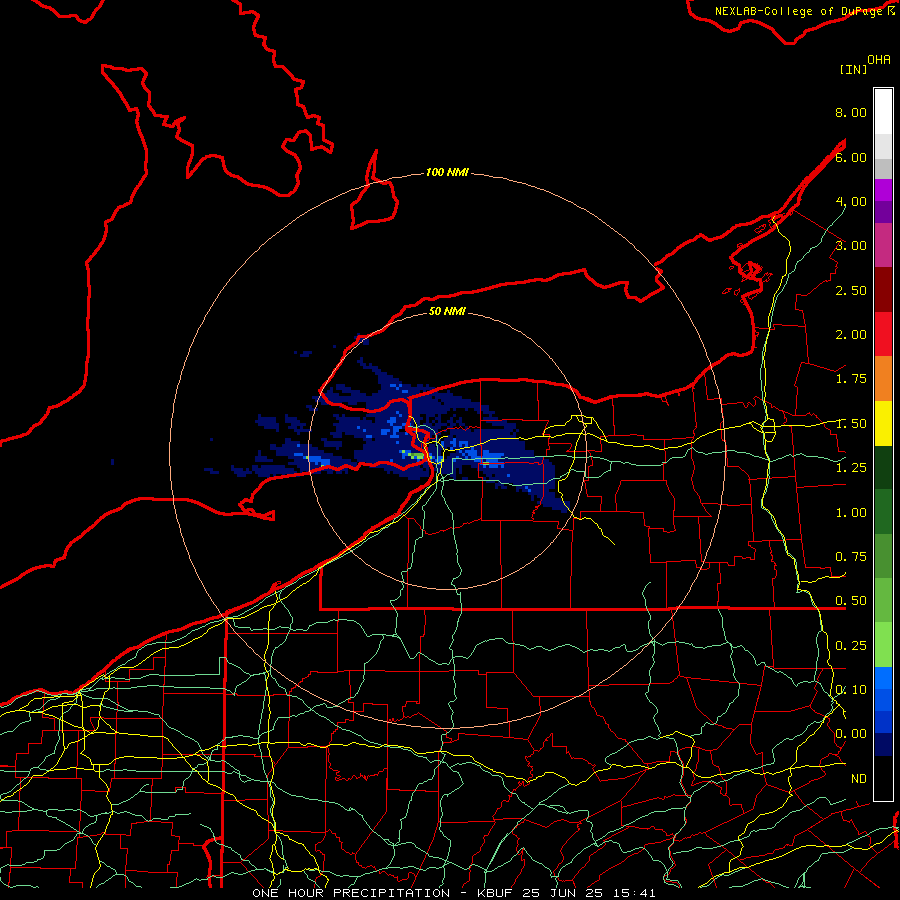Click the 2.00 legend value
The image size is (900, 900).
click(850, 335)
